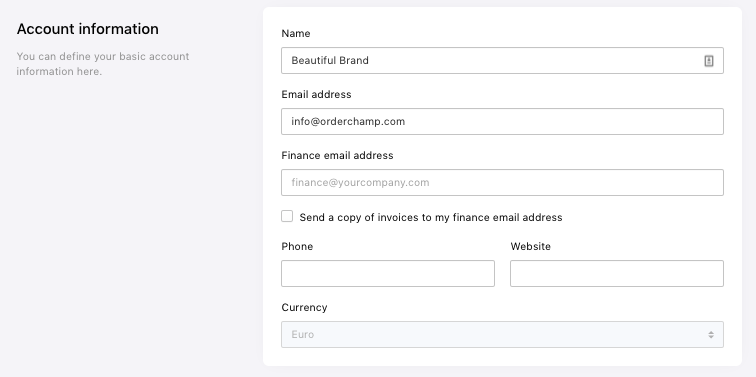Click the 'Website' field label
Image resolution: width=756 pixels, height=377 pixels.
(530, 246)
